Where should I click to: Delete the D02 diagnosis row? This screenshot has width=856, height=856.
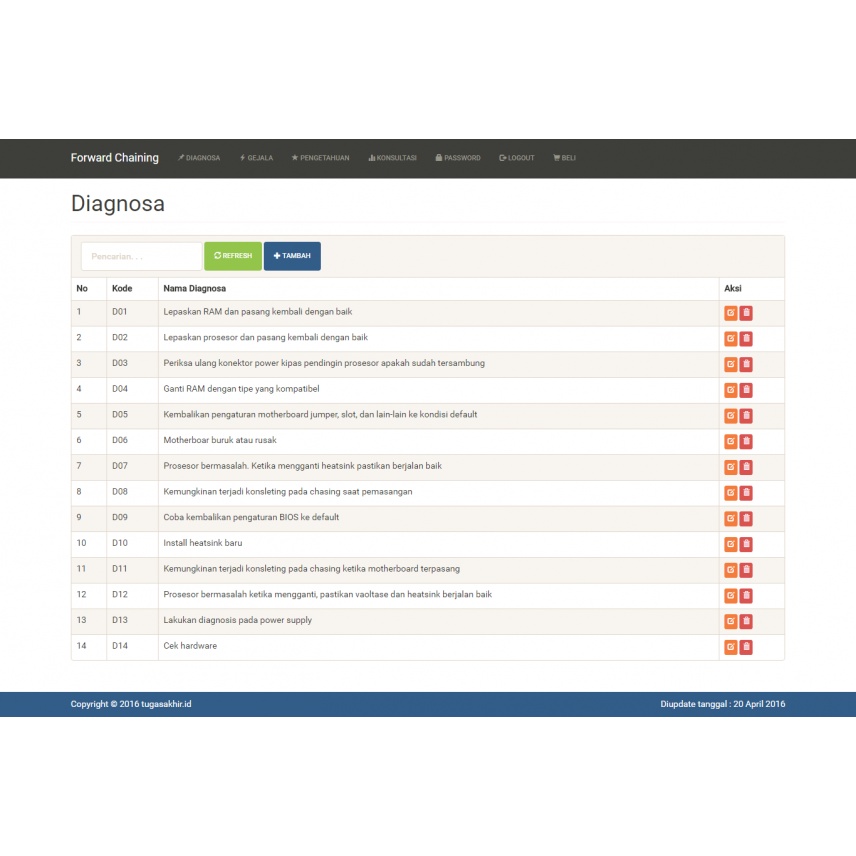click(746, 338)
